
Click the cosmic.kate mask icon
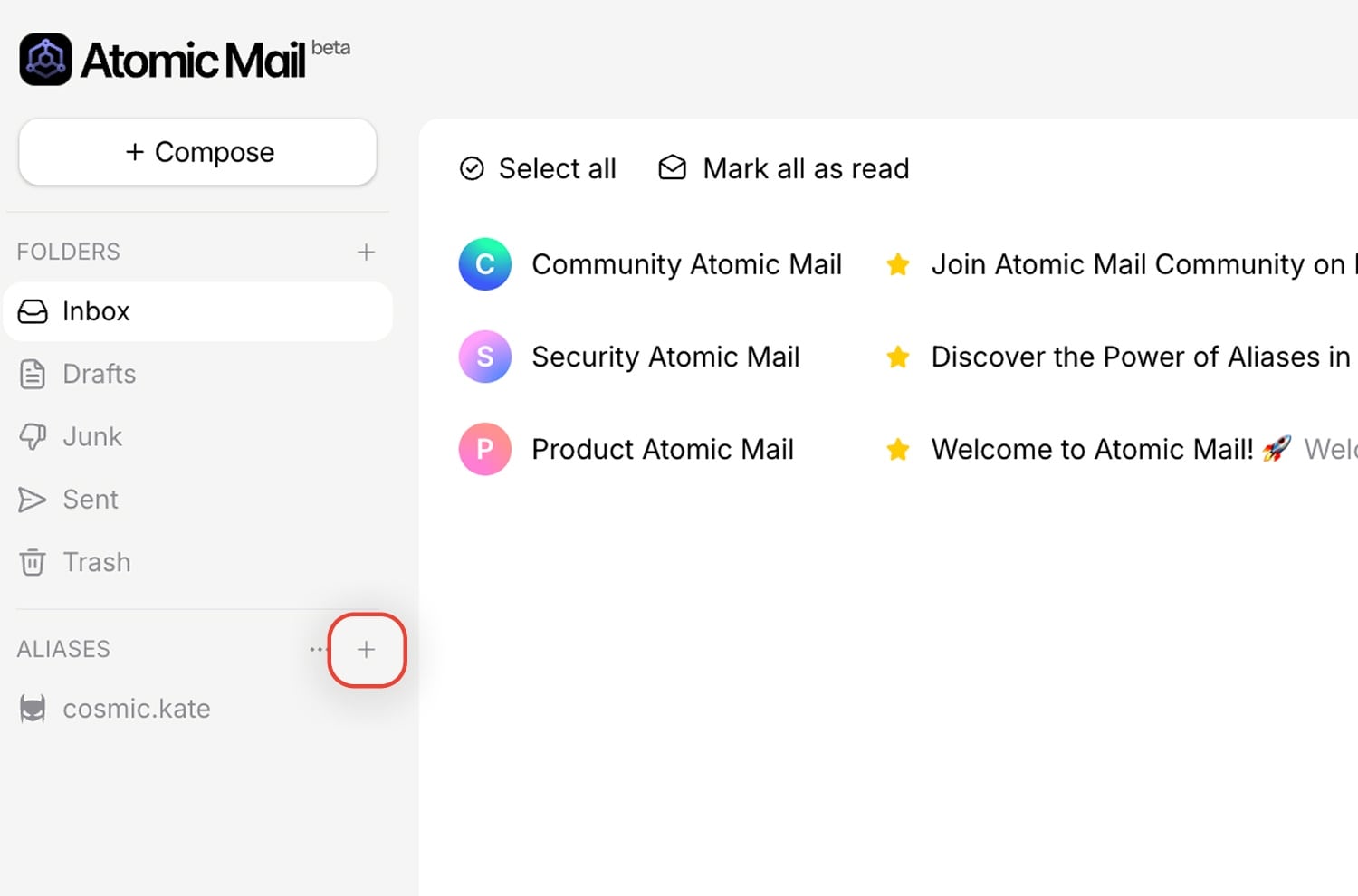33,709
